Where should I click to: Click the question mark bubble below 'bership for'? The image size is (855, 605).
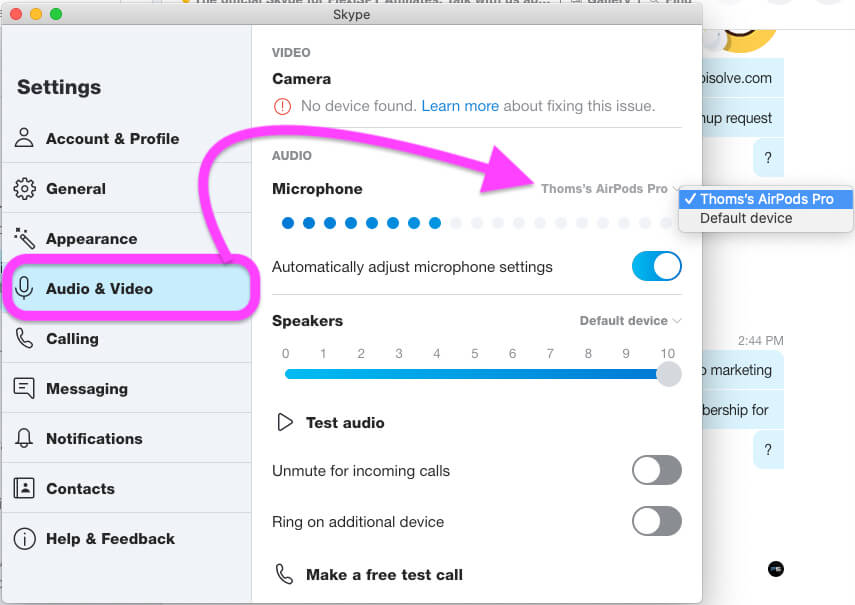pos(768,450)
